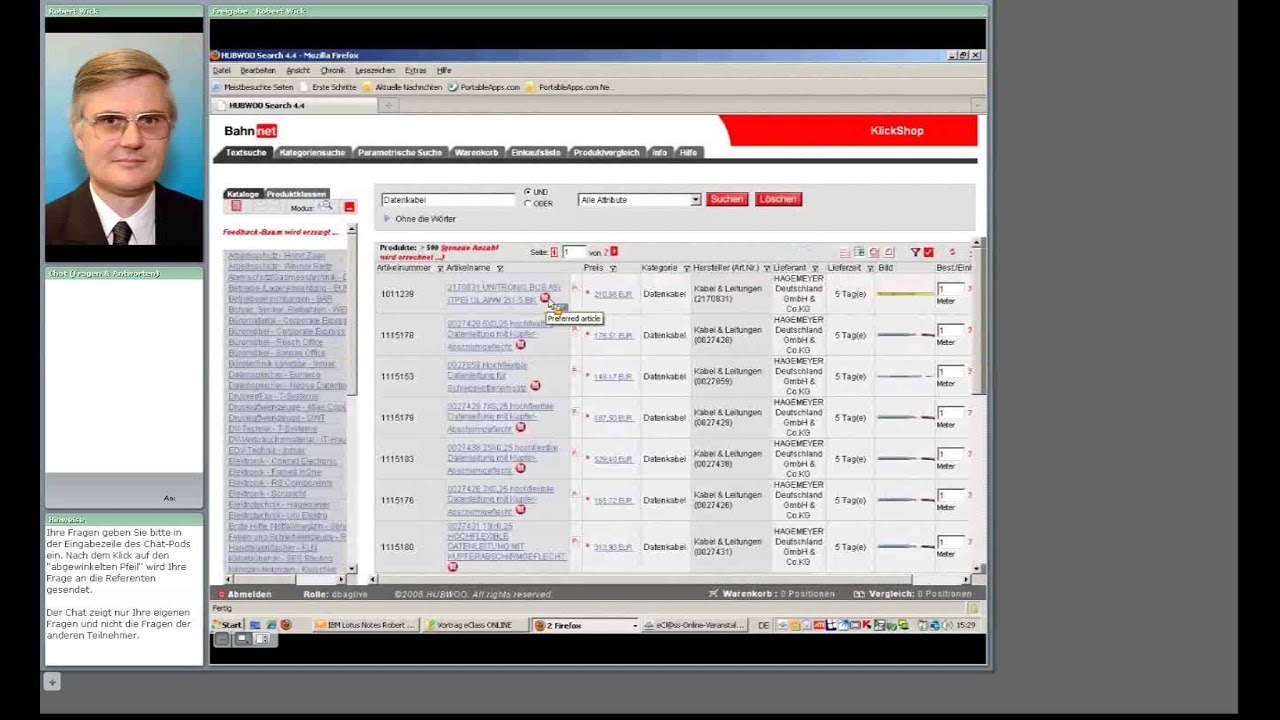The width and height of the screenshot is (1280, 720).
Task: Click the red Löschen button
Action: [x=778, y=199]
